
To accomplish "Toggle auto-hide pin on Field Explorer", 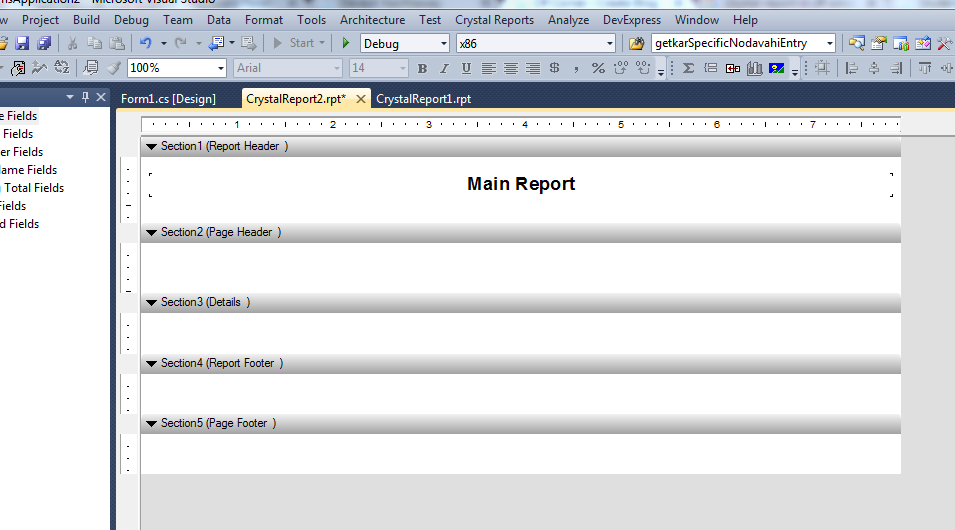I will click(85, 97).
